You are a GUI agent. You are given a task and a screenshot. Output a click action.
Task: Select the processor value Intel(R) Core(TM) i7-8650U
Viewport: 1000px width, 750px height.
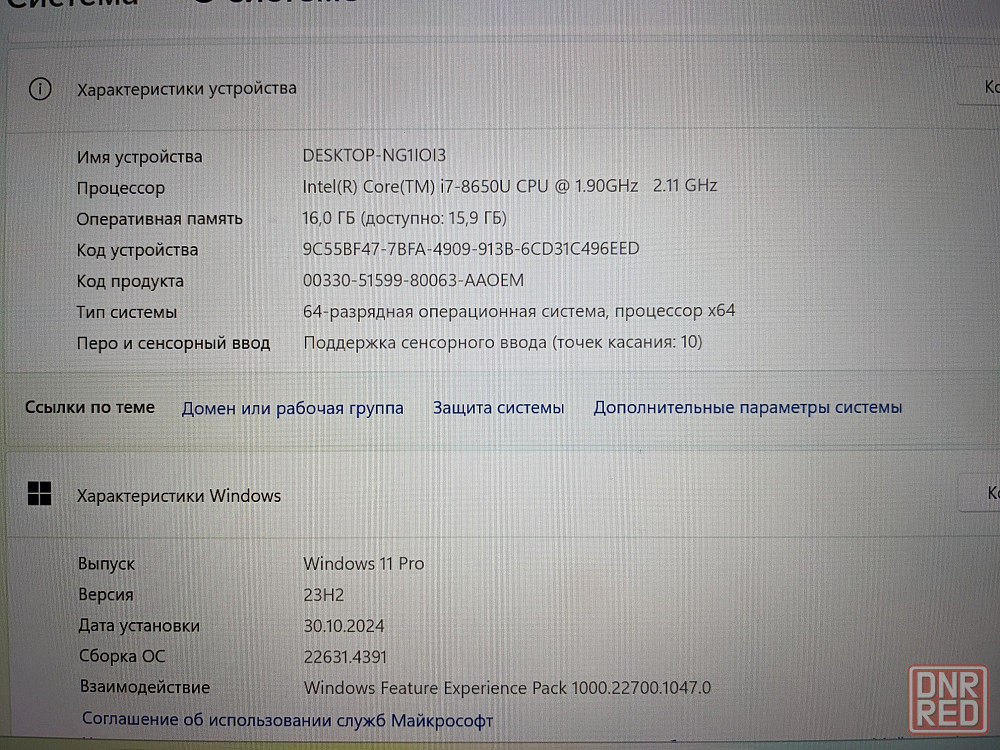510,186
